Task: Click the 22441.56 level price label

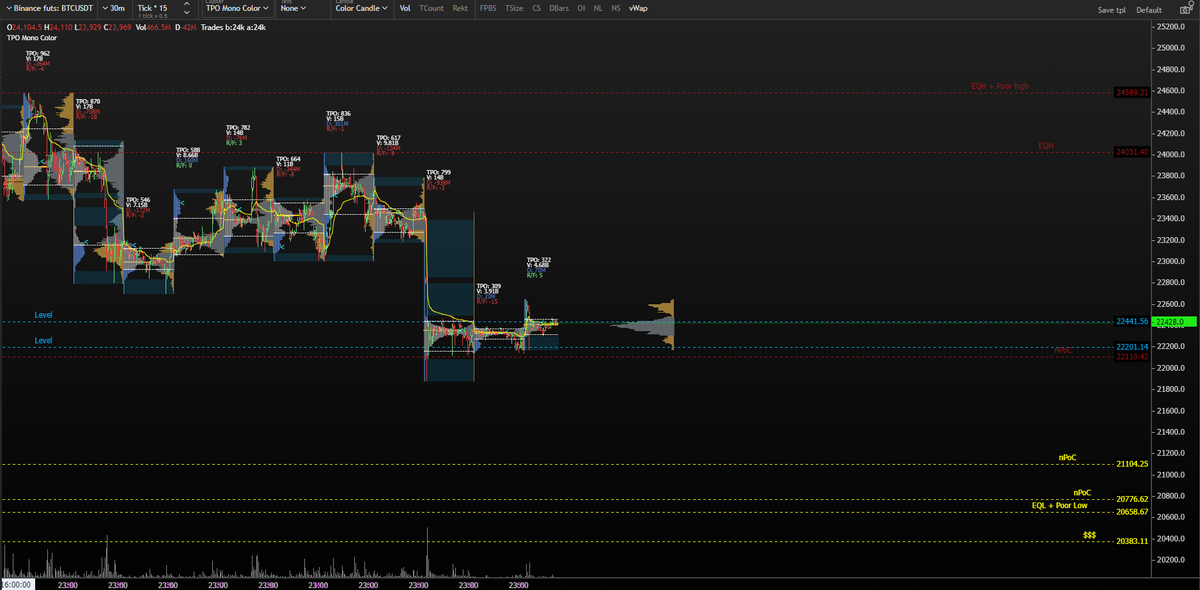Action: pyautogui.click(x=1131, y=322)
